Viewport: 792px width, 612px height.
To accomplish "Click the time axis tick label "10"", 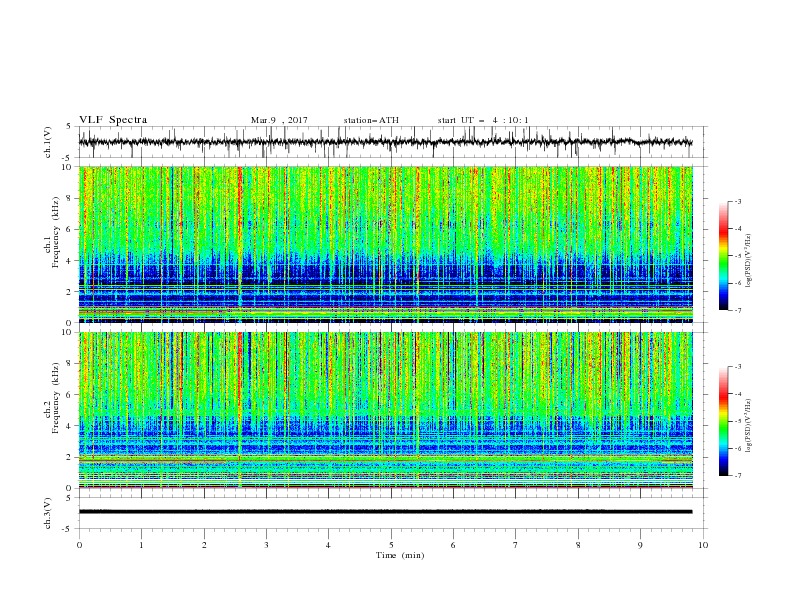I will click(703, 545).
